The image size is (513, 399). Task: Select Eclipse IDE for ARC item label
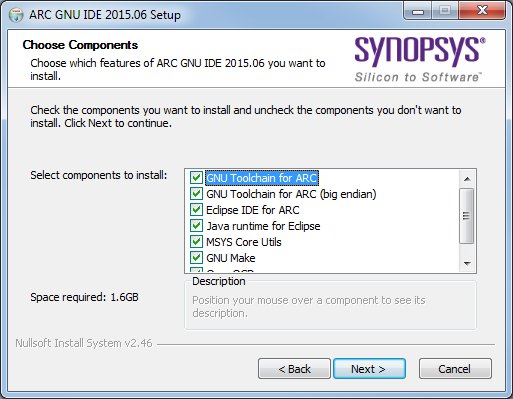[x=253, y=210]
